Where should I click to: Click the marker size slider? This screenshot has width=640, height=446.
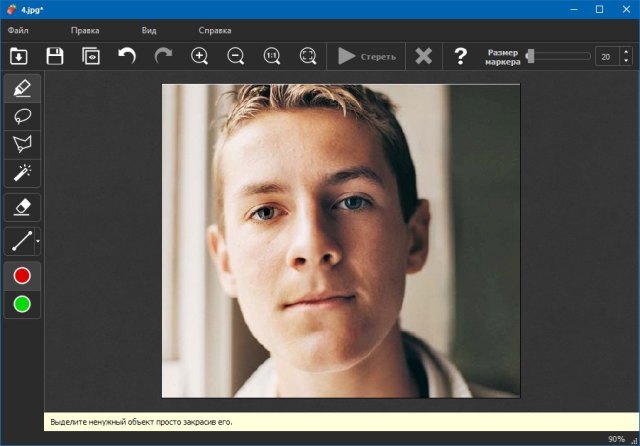[x=558, y=56]
